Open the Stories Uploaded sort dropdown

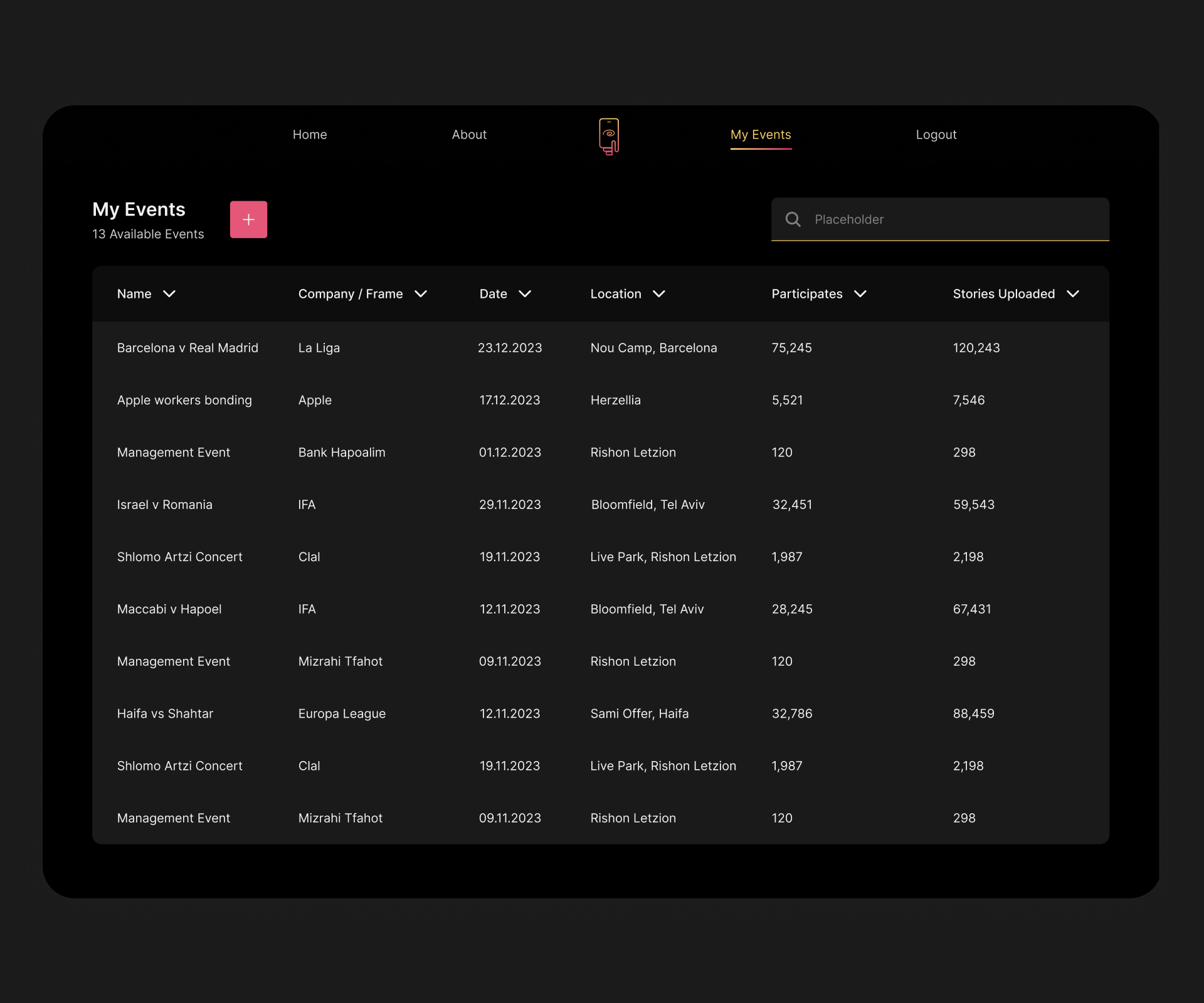(1073, 293)
